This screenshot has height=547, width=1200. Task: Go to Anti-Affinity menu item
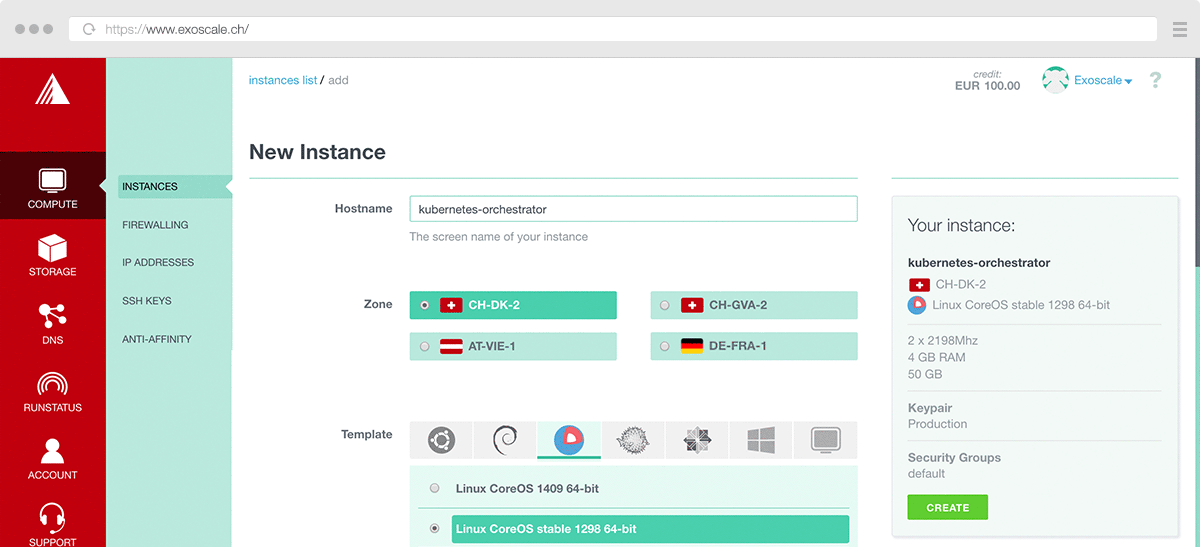[x=157, y=339]
